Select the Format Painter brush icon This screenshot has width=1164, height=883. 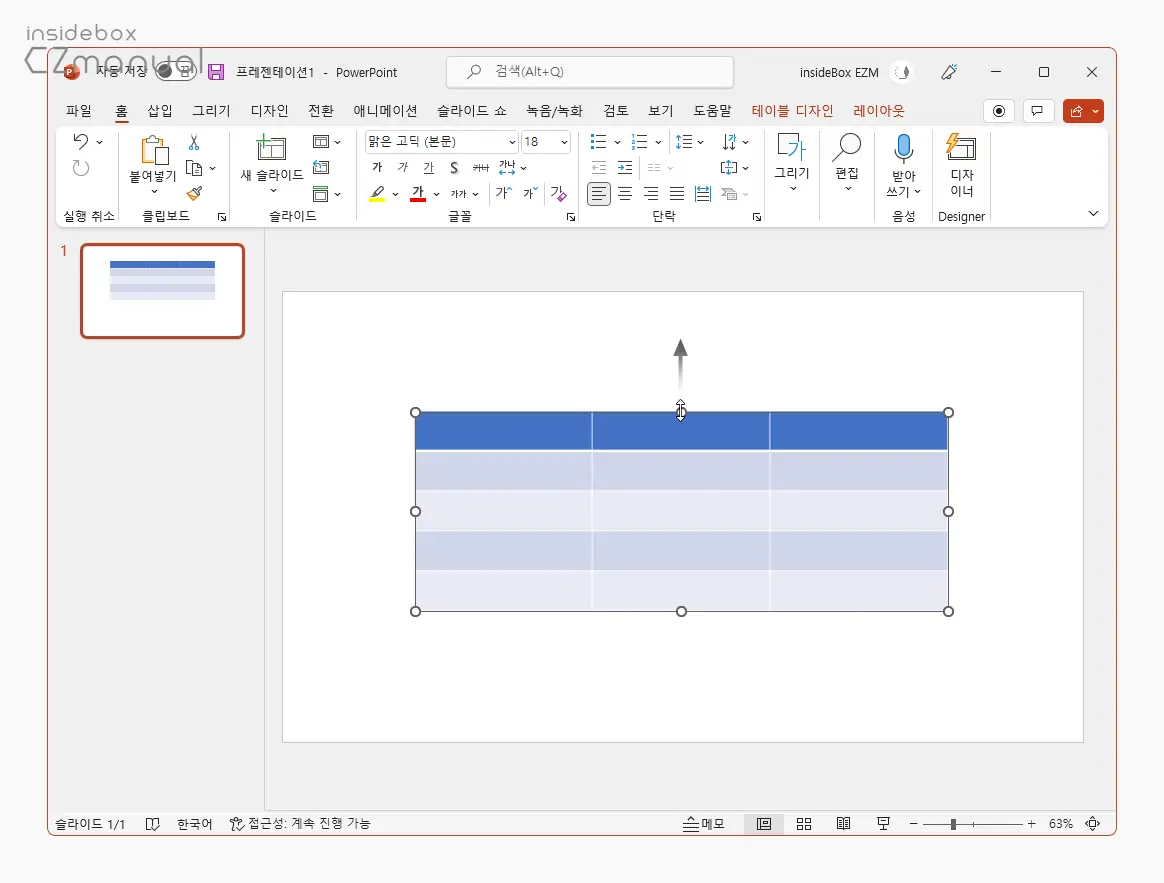[x=194, y=193]
